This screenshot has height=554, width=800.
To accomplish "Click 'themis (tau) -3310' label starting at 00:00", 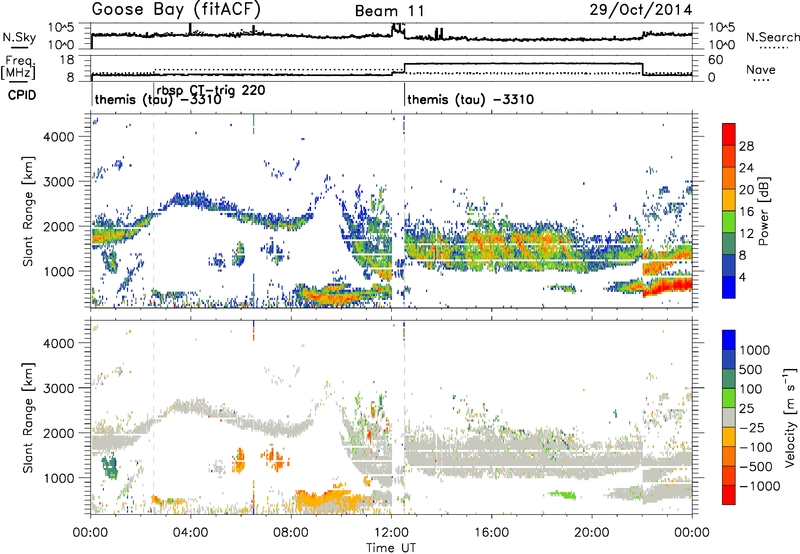I will point(158,99).
